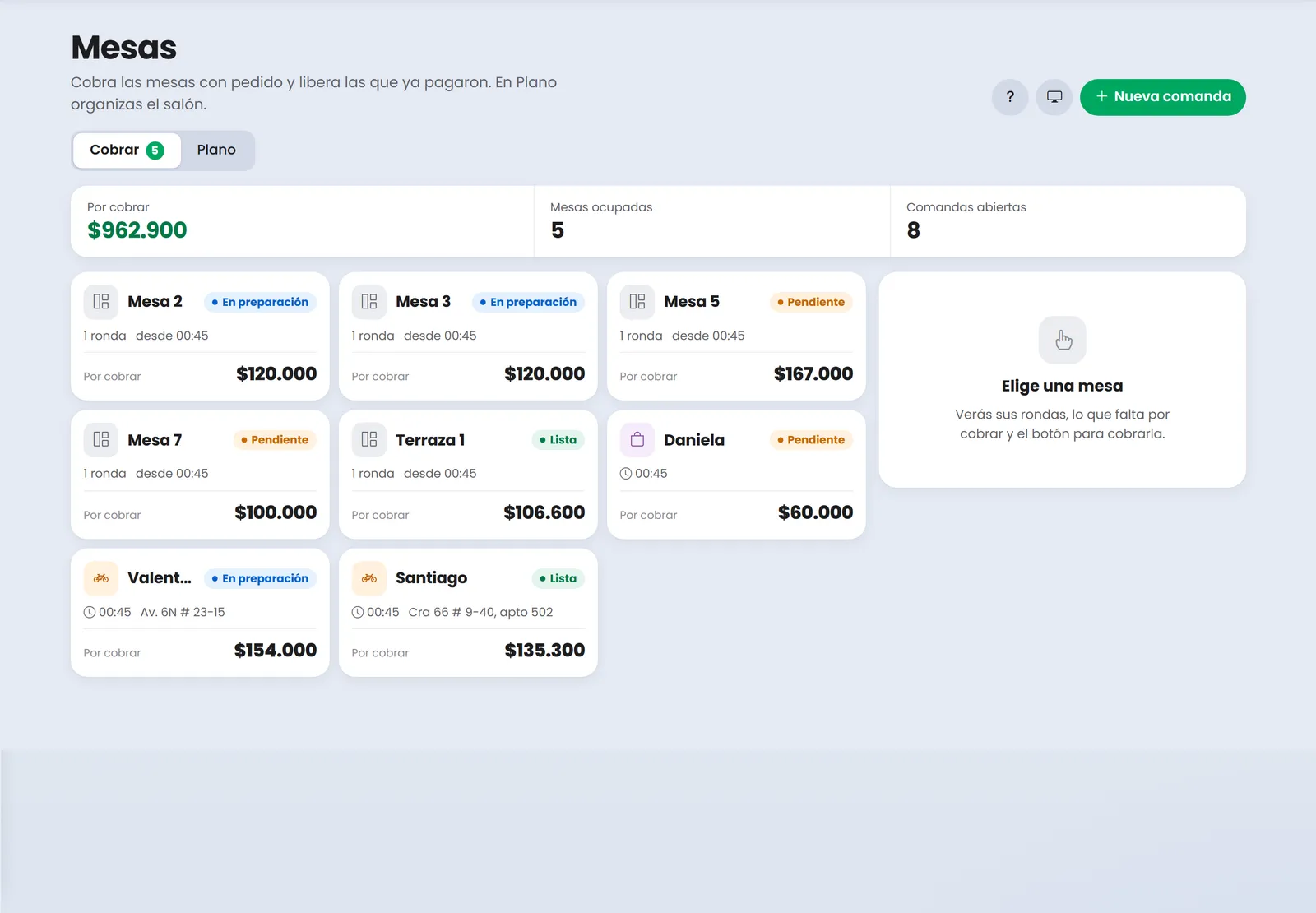The height and width of the screenshot is (913, 1316).
Task: Click the address Cra 66 # 9-40, apto 502
Action: click(480, 612)
